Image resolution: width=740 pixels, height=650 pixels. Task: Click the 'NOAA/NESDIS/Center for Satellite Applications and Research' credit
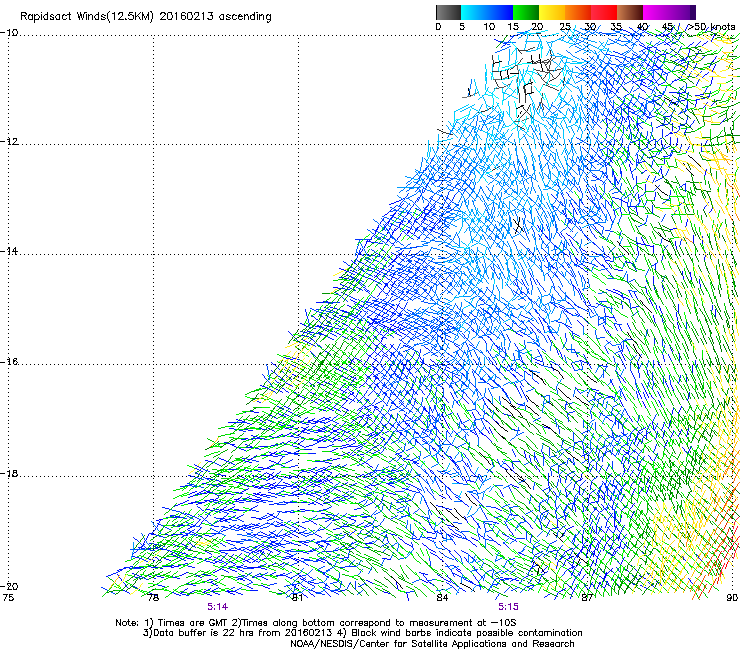(x=432, y=644)
